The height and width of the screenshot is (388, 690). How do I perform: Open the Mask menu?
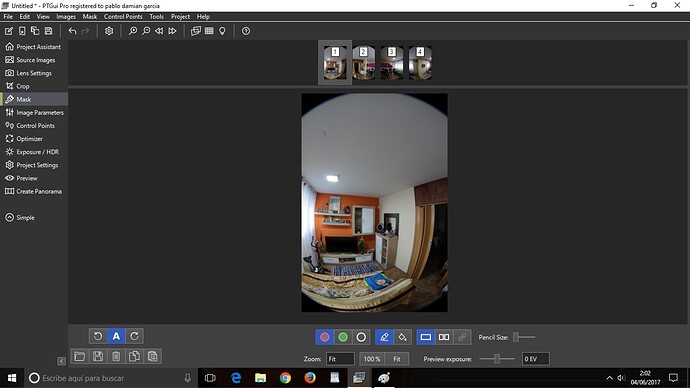pos(90,17)
